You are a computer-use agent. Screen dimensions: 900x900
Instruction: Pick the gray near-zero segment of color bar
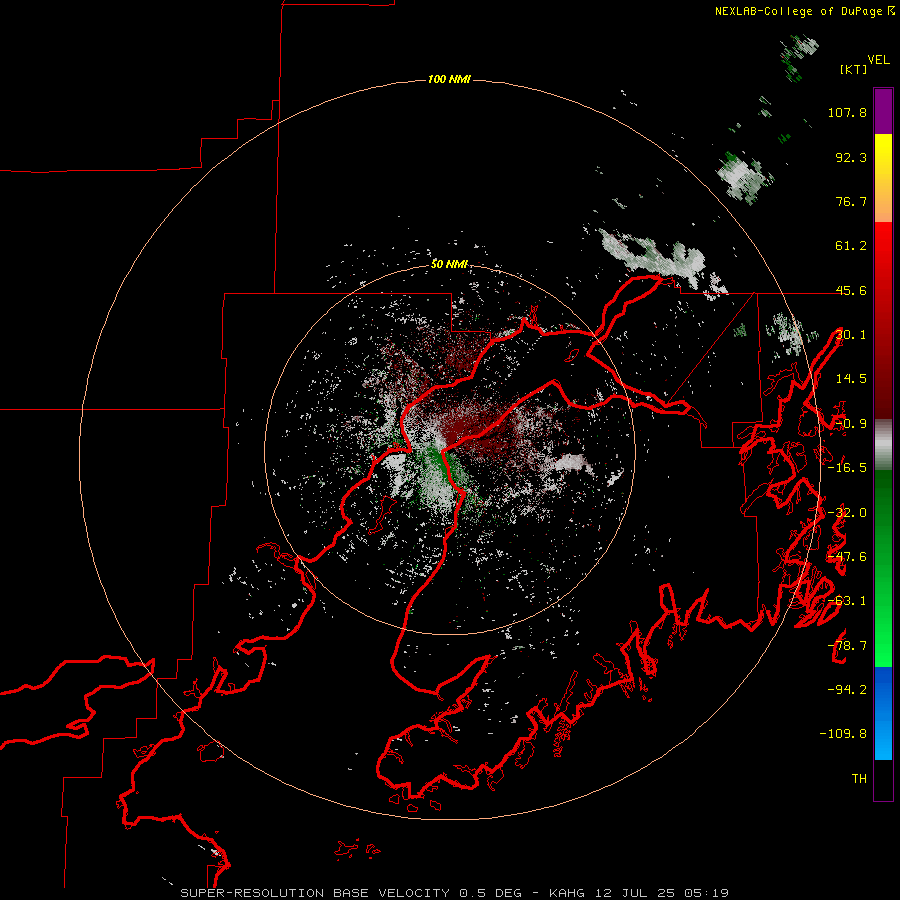883,444
